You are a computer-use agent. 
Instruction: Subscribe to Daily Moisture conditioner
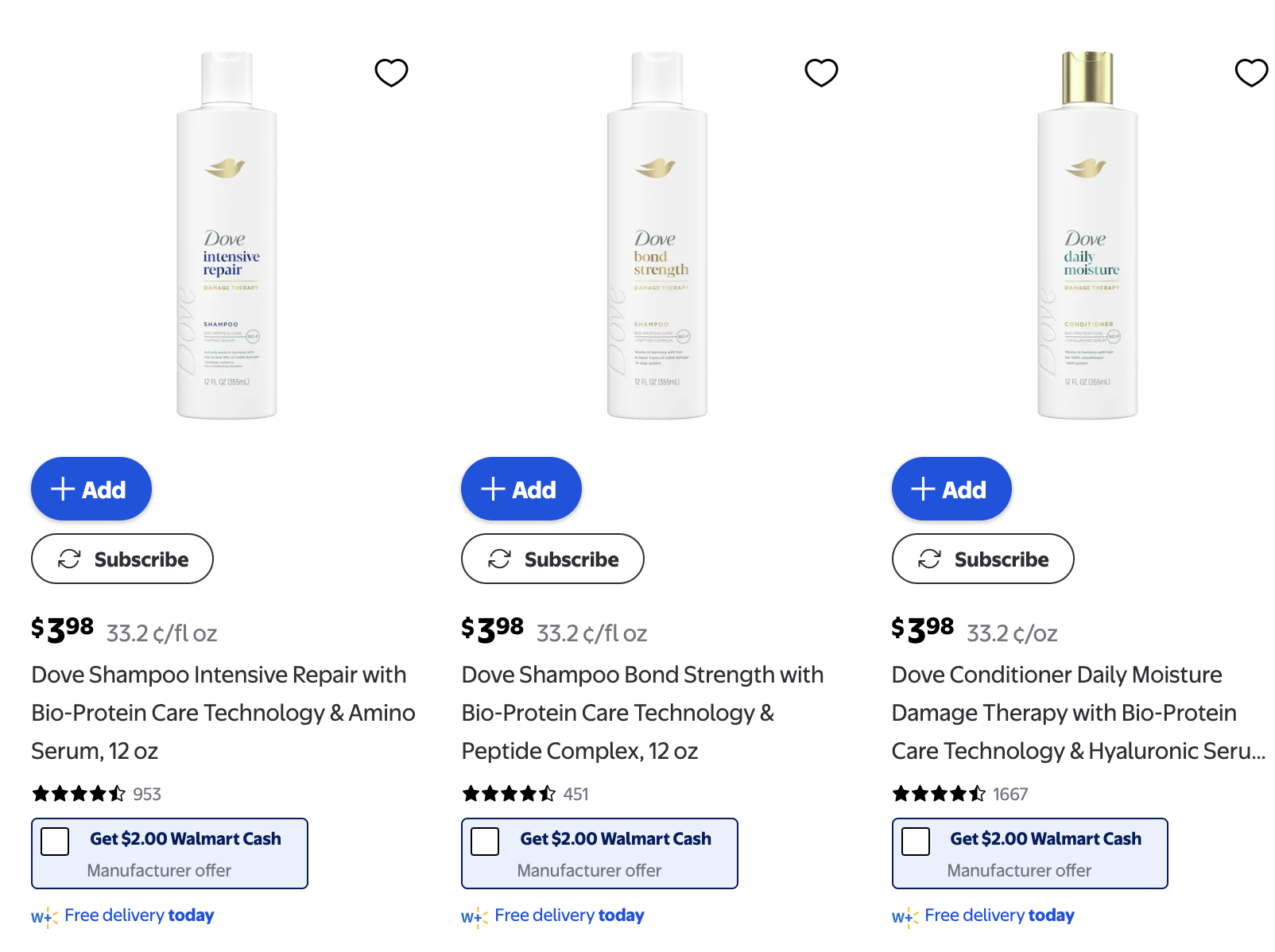pyautogui.click(x=982, y=559)
